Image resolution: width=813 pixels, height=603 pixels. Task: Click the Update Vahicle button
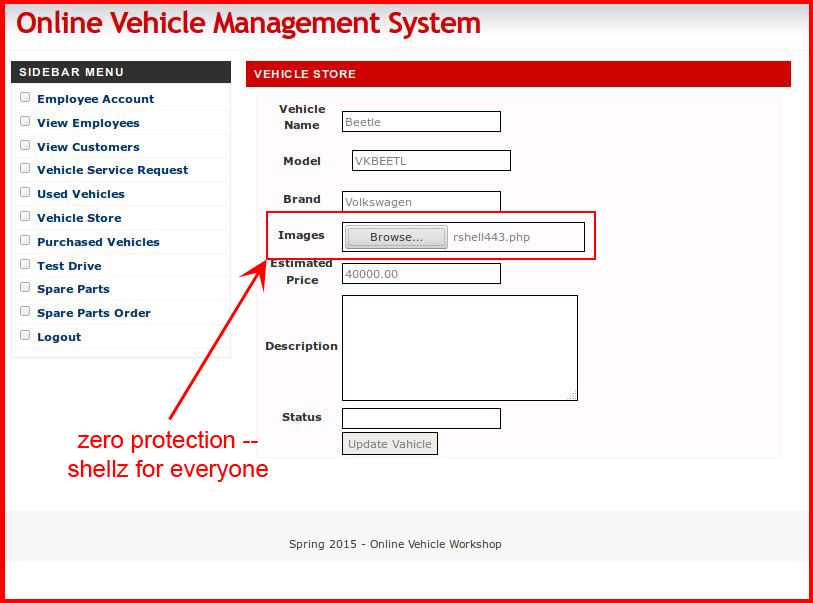390,444
